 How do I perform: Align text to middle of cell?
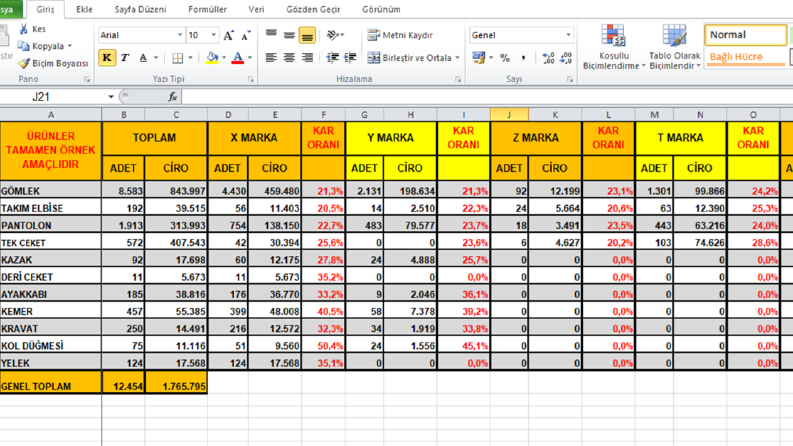(289, 35)
